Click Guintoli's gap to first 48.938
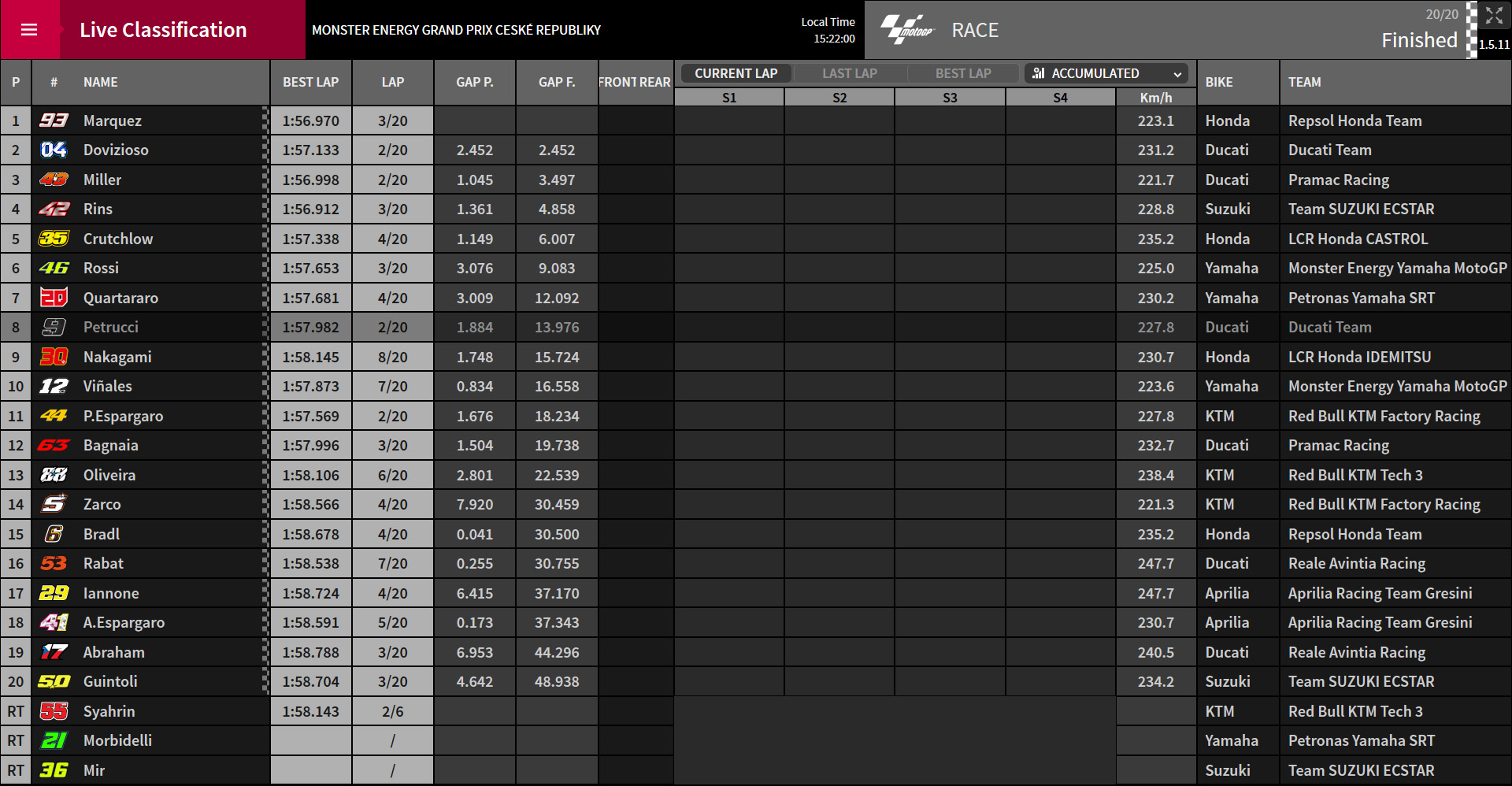 557,681
